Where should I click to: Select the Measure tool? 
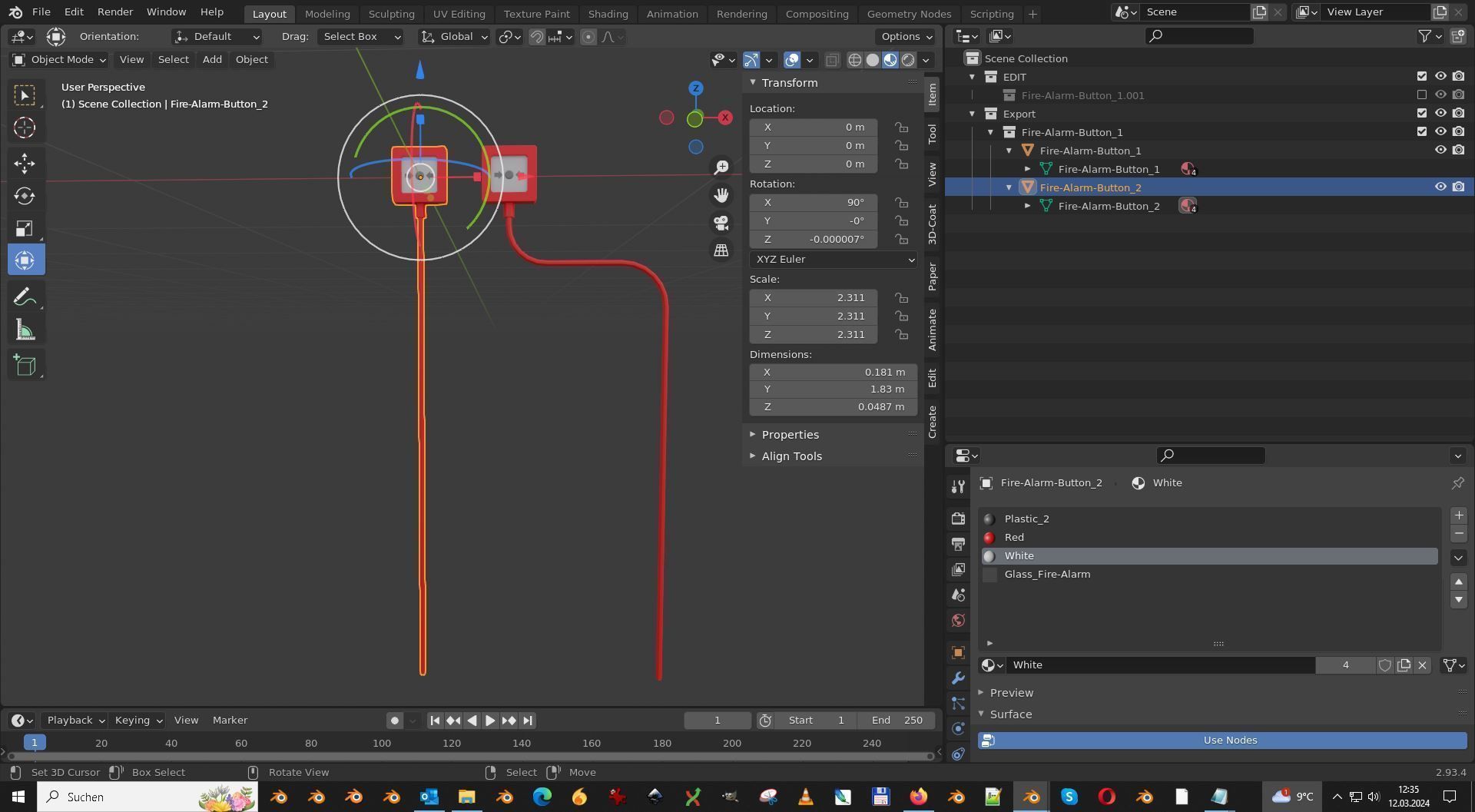25,330
